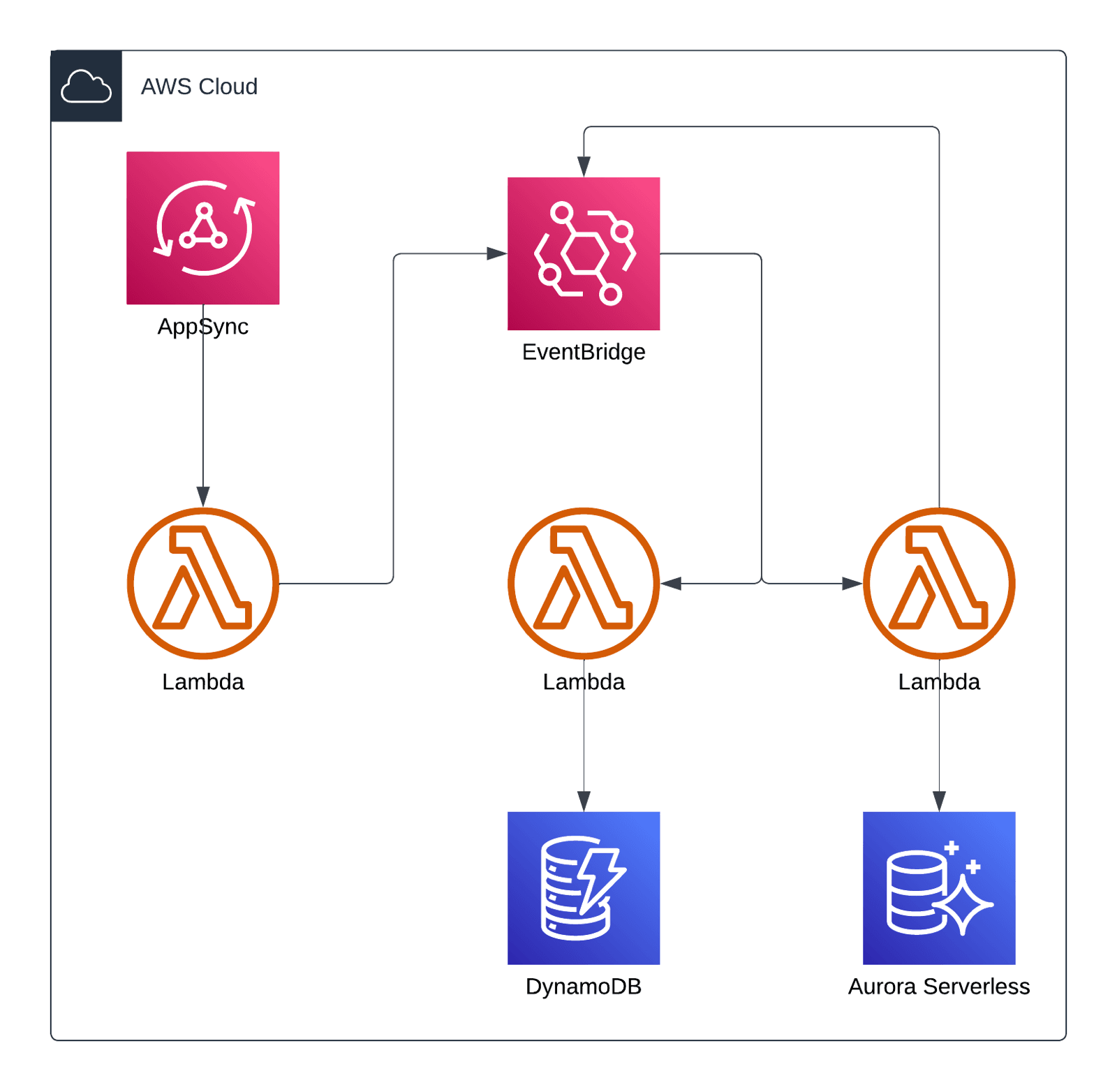This screenshot has height=1092, width=1117.
Task: Pick the Lambda icon above Aurora Serverless
Action: click(938, 582)
